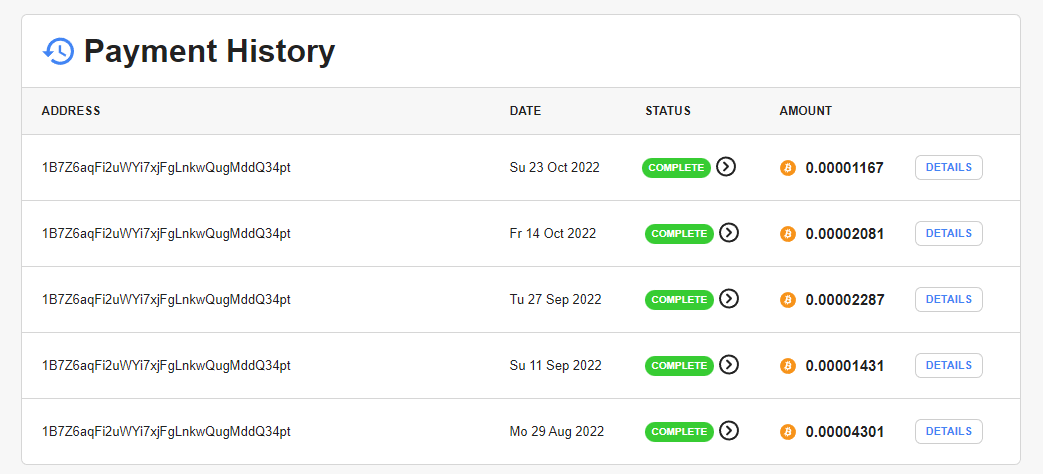Click arrow icon for 11 Sep 2022 payment
The height and width of the screenshot is (474, 1043).
click(x=730, y=365)
